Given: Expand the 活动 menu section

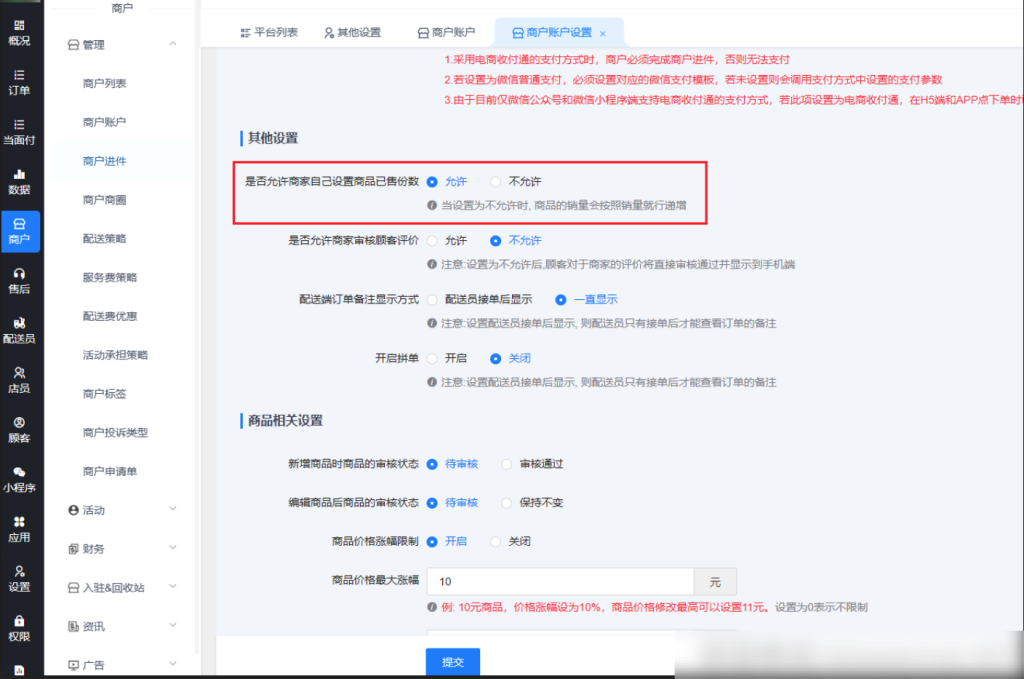Looking at the screenshot, I should pos(173,510).
